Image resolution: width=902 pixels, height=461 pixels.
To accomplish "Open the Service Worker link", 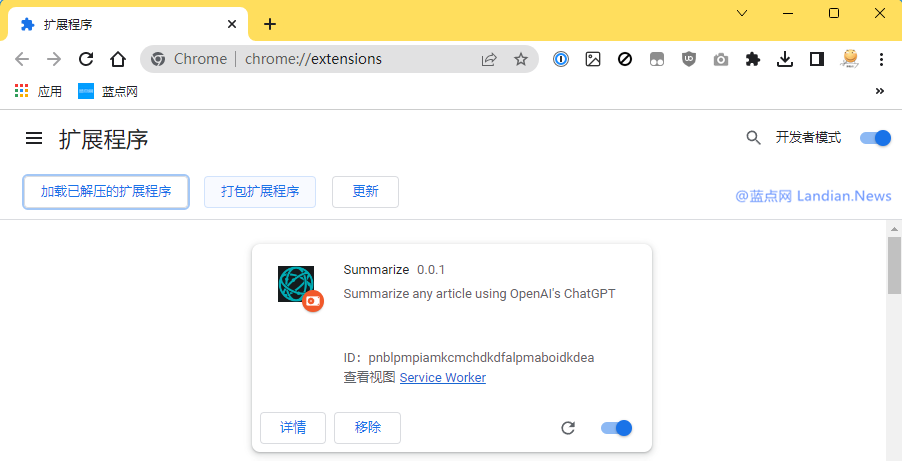I will 442,377.
